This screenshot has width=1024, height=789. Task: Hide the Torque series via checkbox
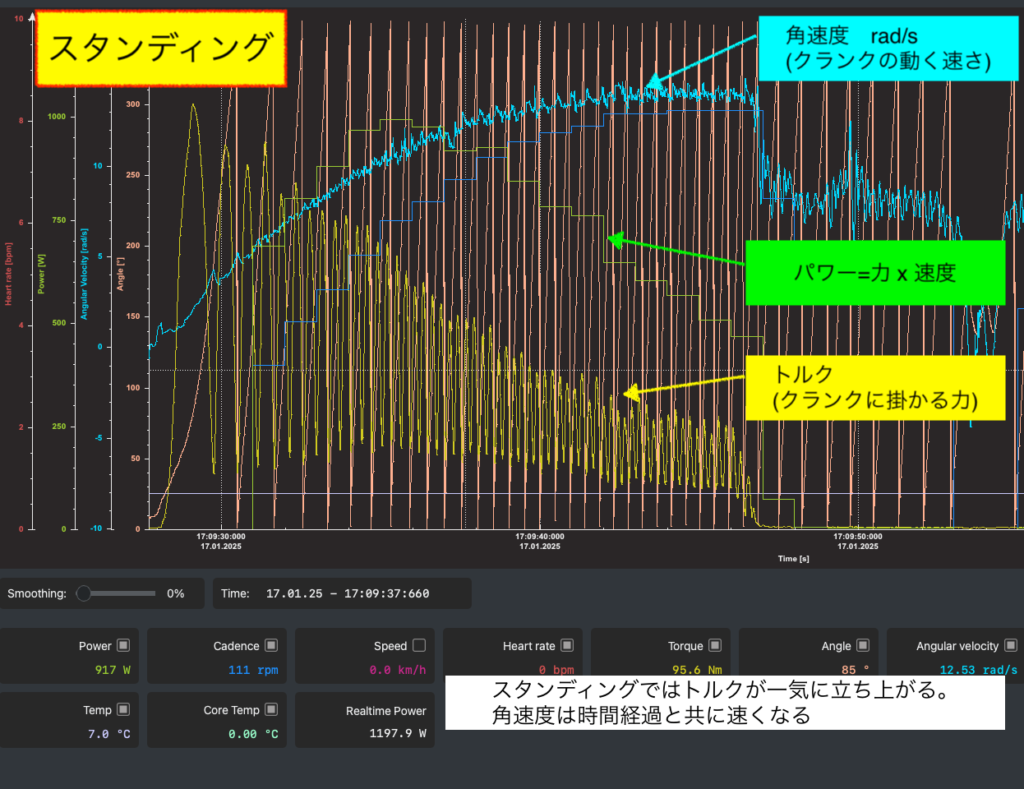click(715, 646)
